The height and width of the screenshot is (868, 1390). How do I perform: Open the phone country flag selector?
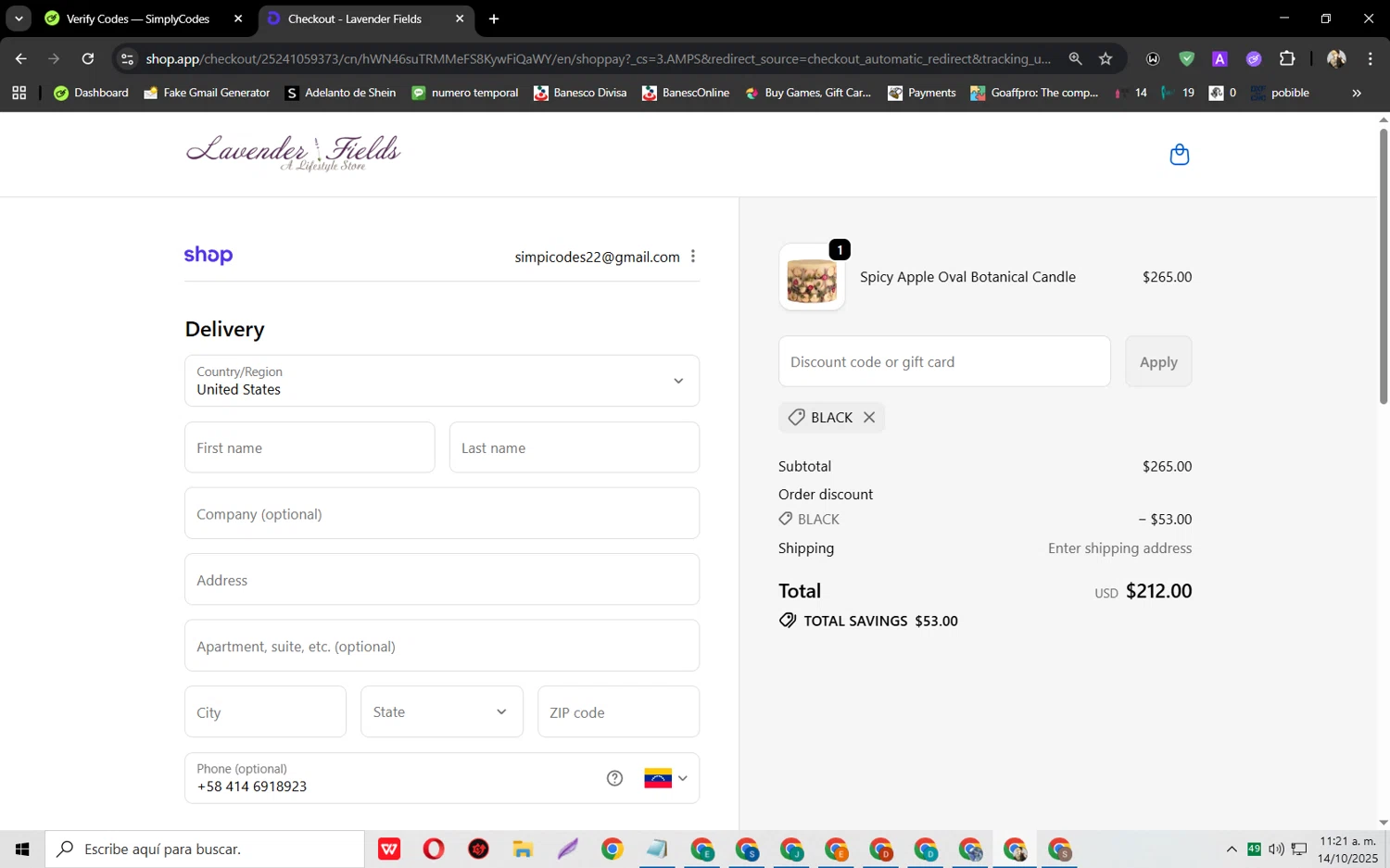[x=666, y=778]
